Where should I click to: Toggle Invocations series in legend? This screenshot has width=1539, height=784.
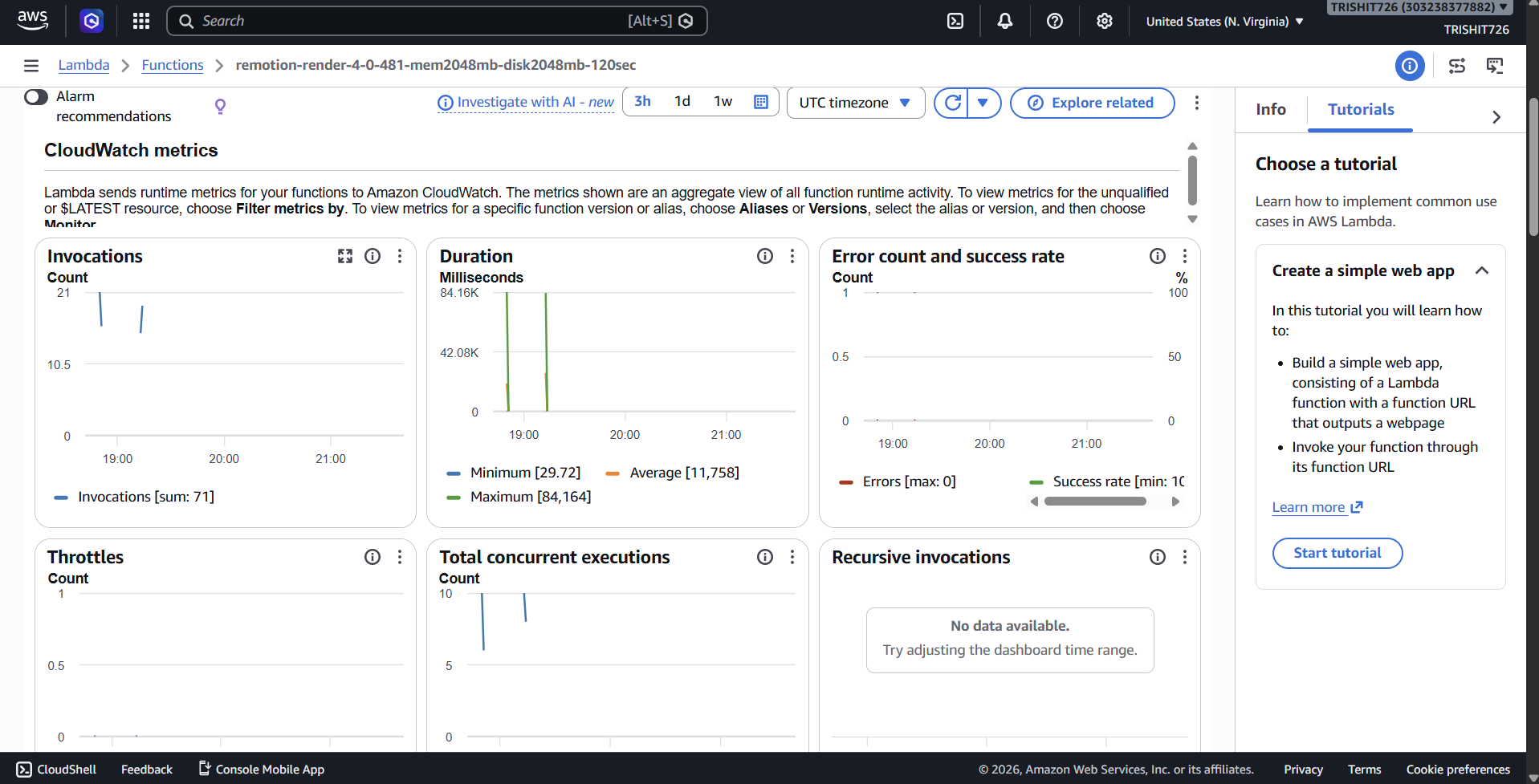[x=134, y=497]
